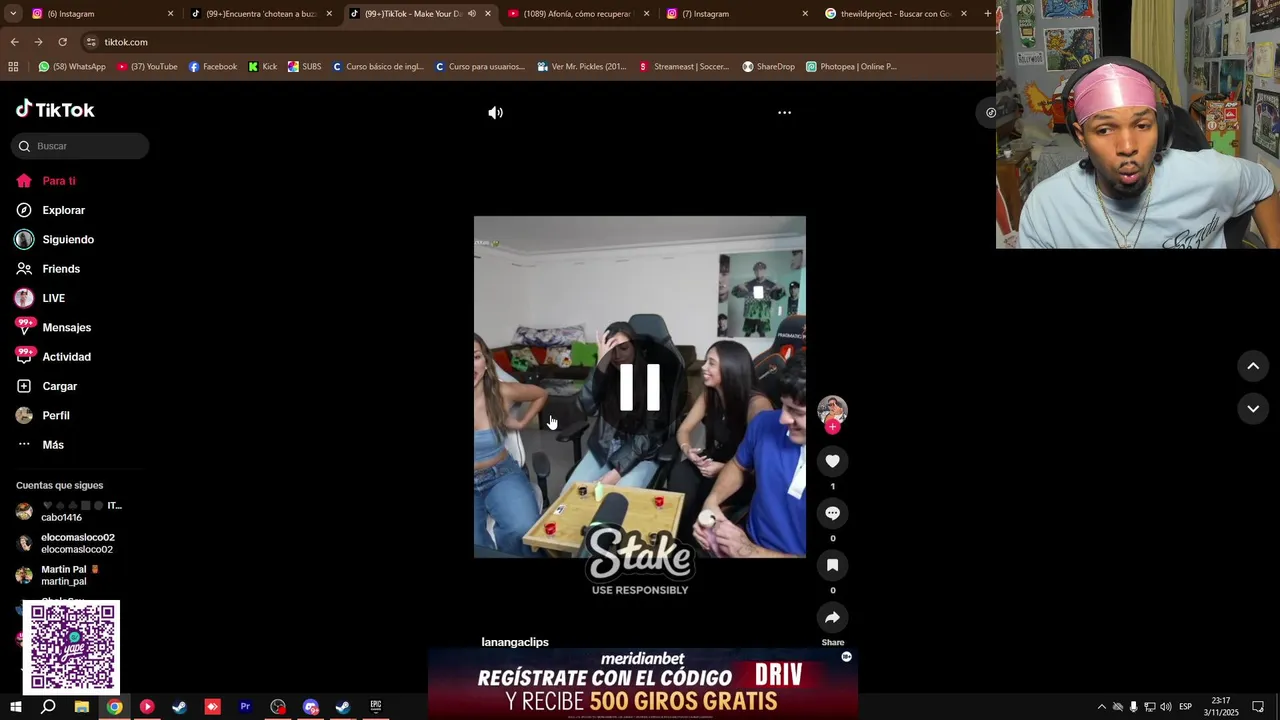Switch to the first Instagram tab
1280x720 pixels.
pyautogui.click(x=100, y=14)
